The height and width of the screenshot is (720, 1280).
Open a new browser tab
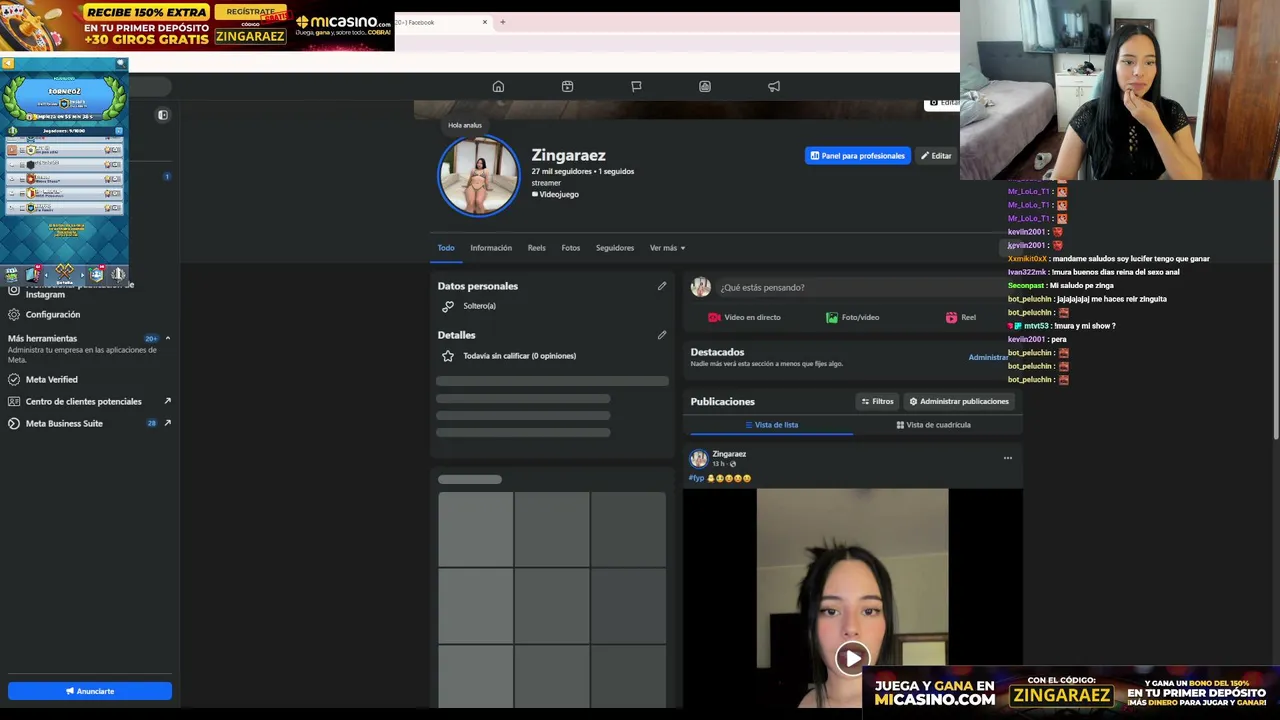[x=503, y=22]
